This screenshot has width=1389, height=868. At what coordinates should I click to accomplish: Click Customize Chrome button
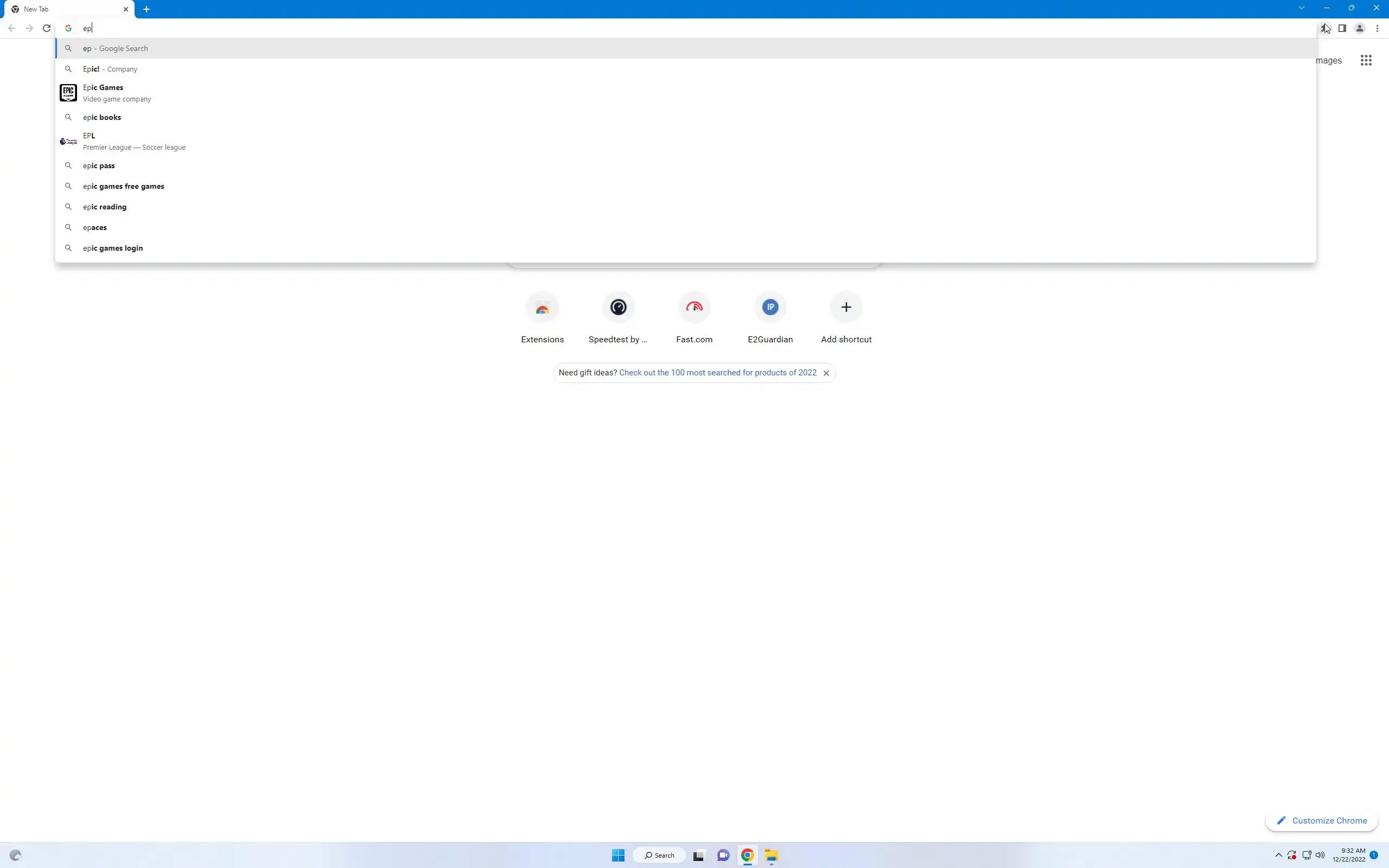(x=1321, y=820)
